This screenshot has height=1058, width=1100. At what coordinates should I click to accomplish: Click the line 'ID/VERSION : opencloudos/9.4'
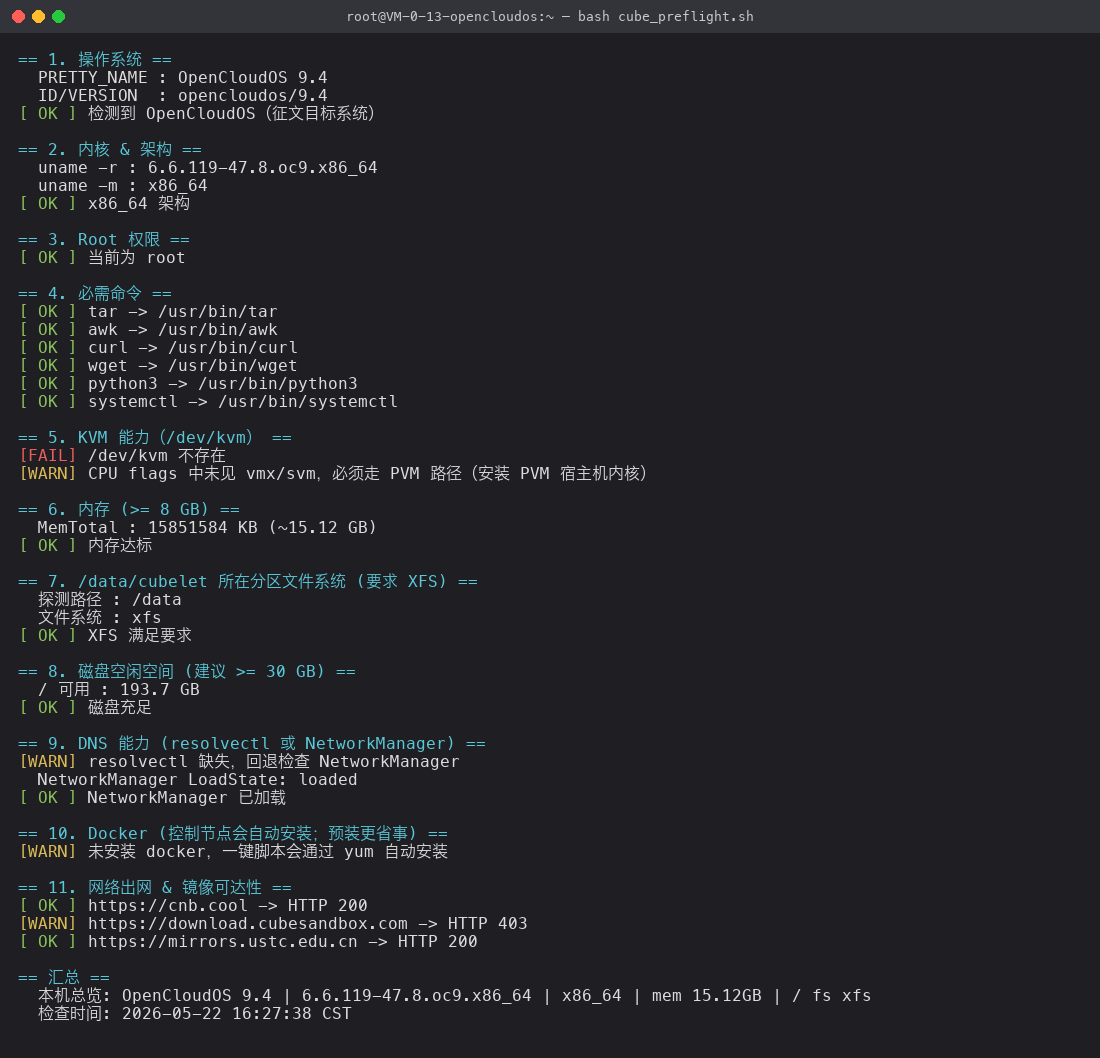182,95
